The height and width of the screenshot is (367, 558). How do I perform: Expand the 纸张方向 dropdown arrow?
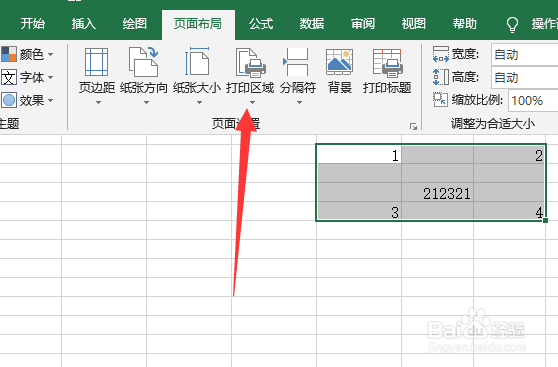pos(146,103)
